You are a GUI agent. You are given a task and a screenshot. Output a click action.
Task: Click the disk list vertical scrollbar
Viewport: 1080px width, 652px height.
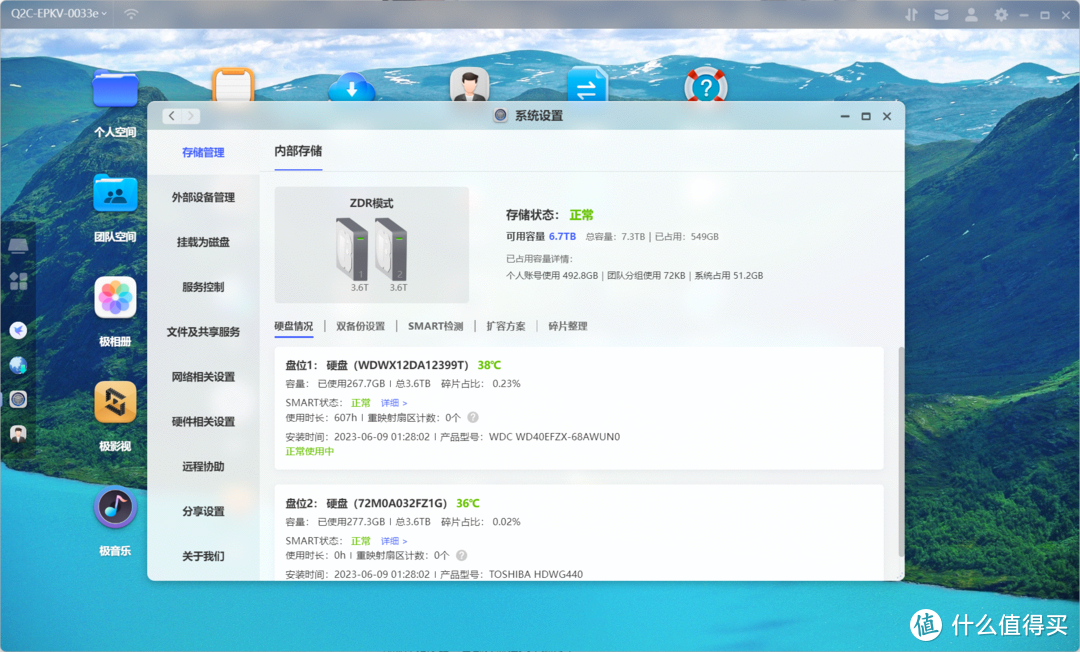point(900,451)
